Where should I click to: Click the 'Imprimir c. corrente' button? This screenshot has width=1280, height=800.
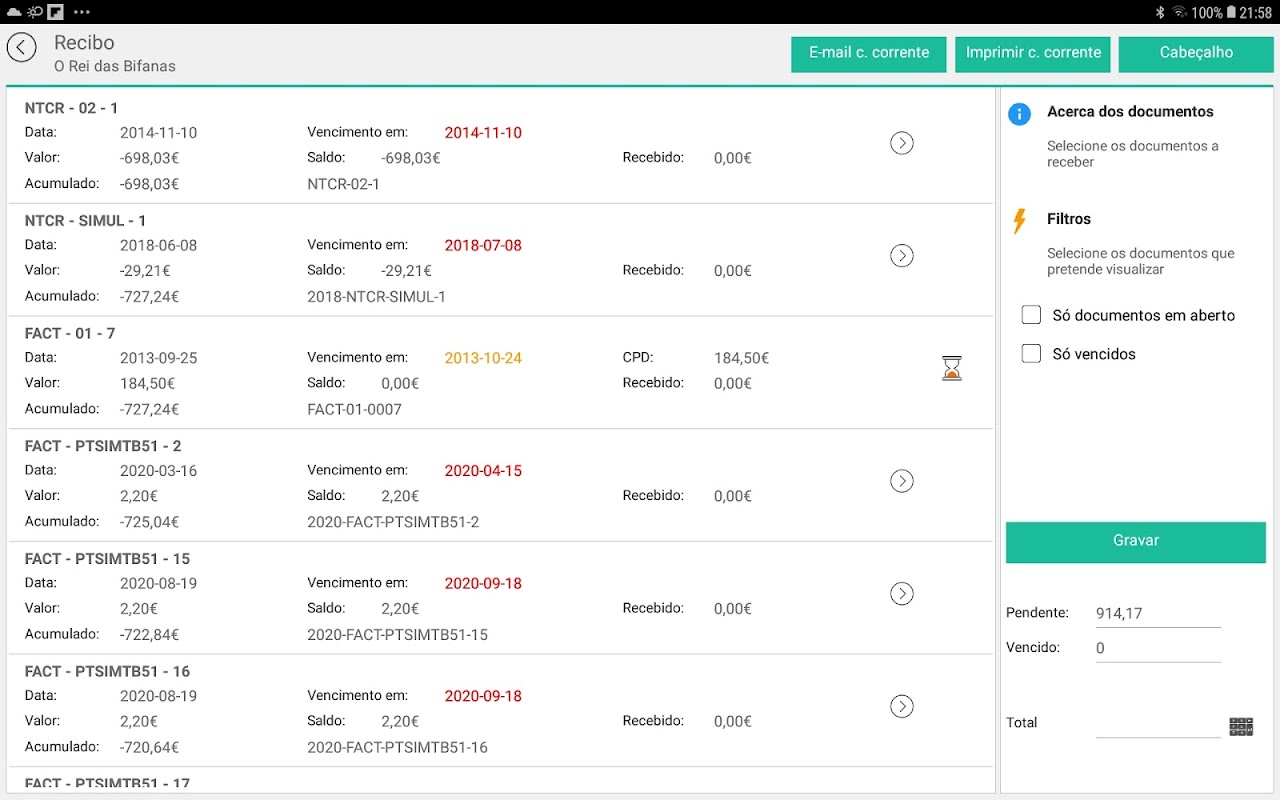pyautogui.click(x=1033, y=54)
